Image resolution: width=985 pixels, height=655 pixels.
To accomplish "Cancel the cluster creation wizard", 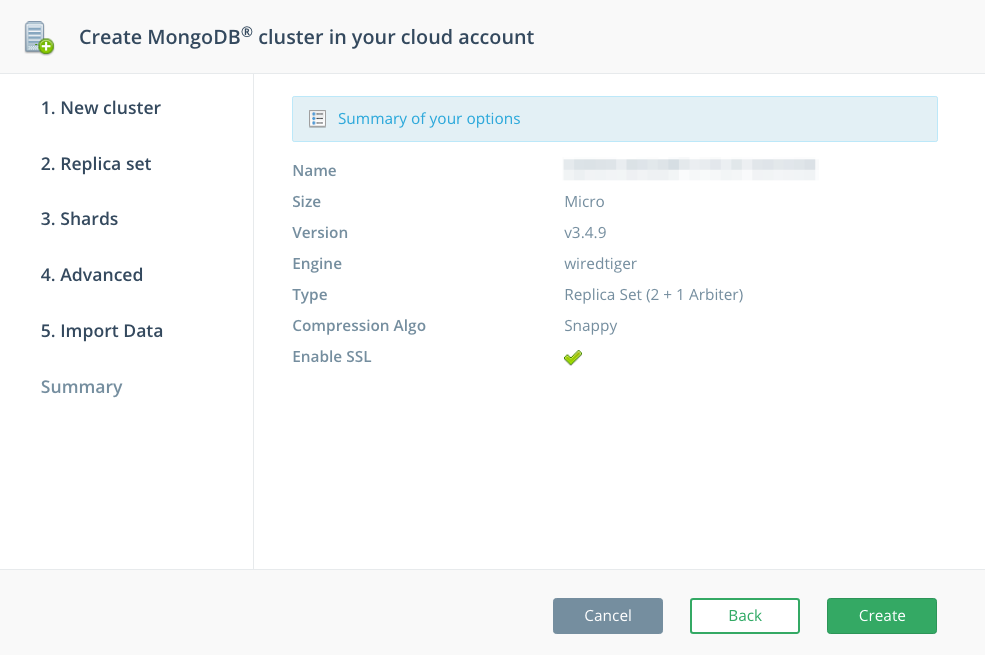I will point(607,615).
